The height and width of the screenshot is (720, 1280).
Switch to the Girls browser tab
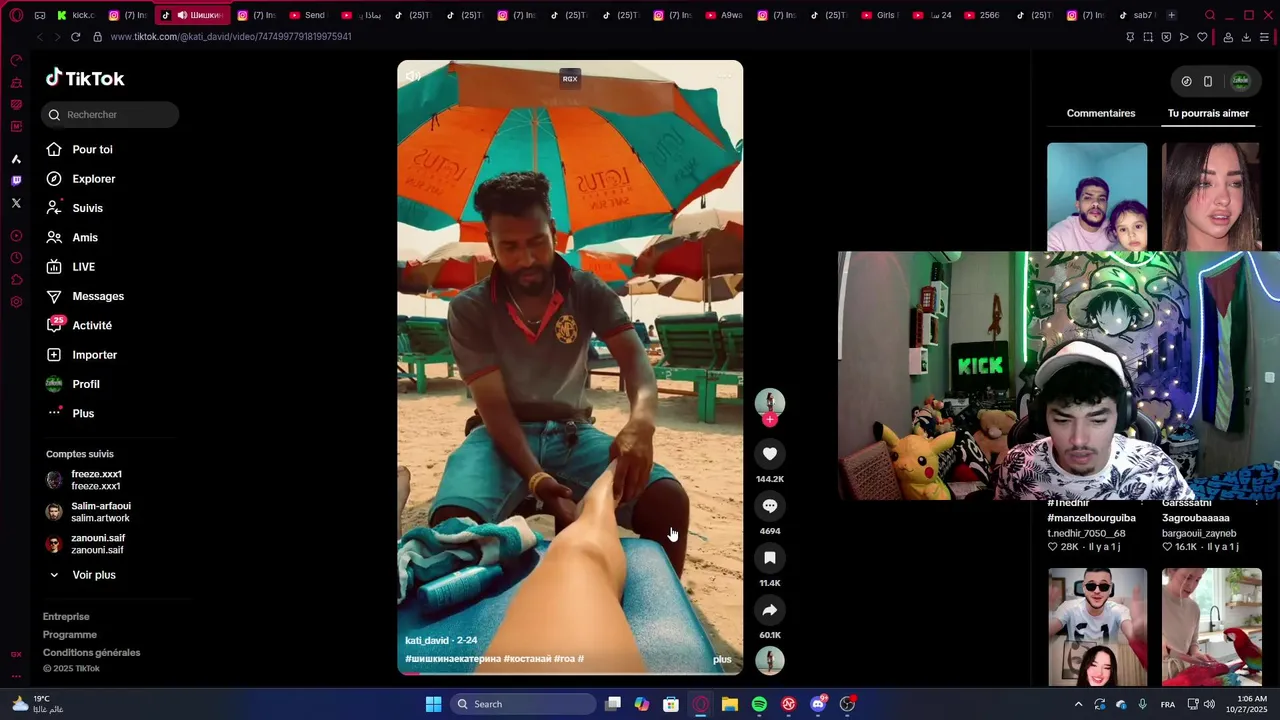click(x=878, y=15)
